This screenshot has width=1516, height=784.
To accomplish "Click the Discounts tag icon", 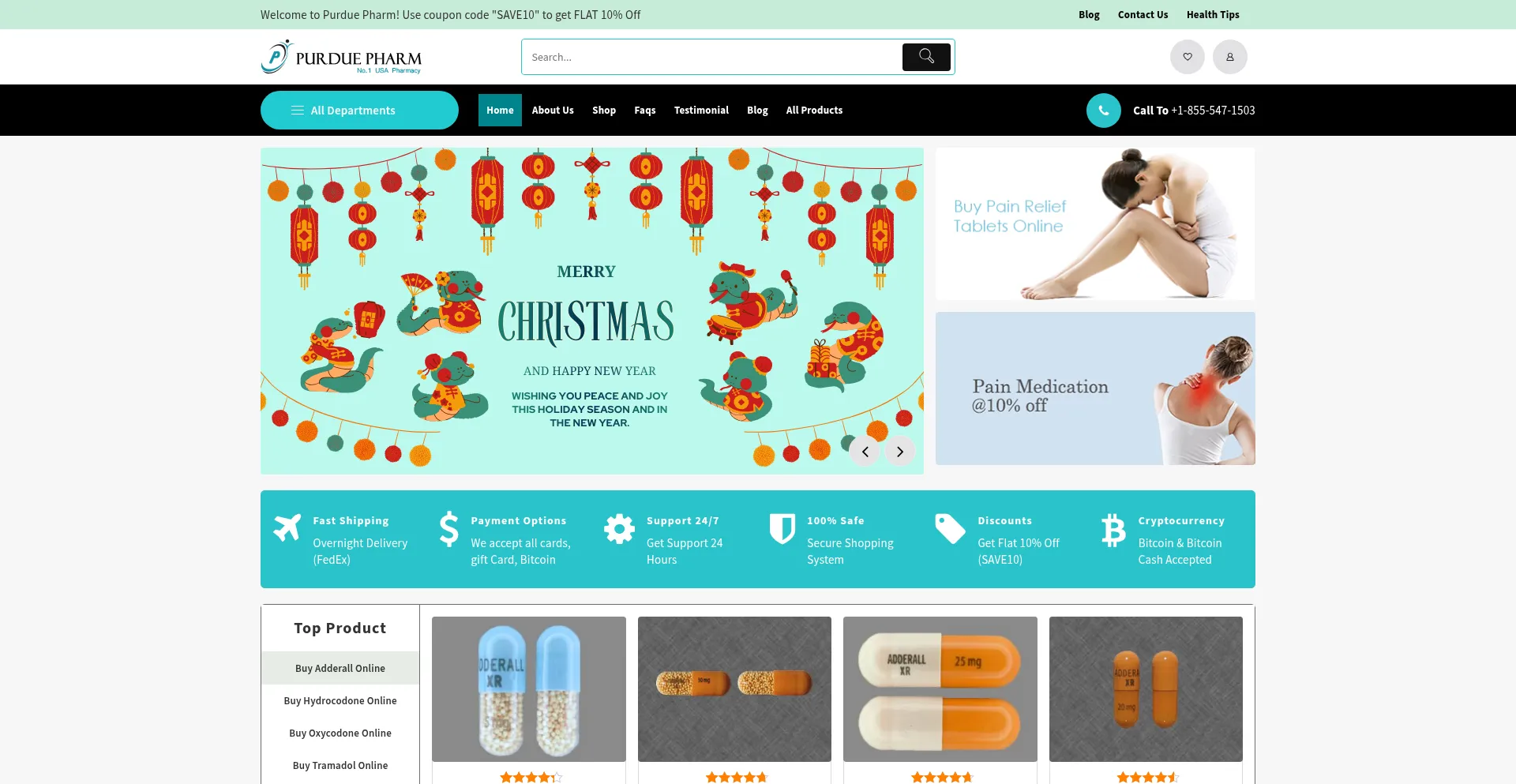I will 950,529.
